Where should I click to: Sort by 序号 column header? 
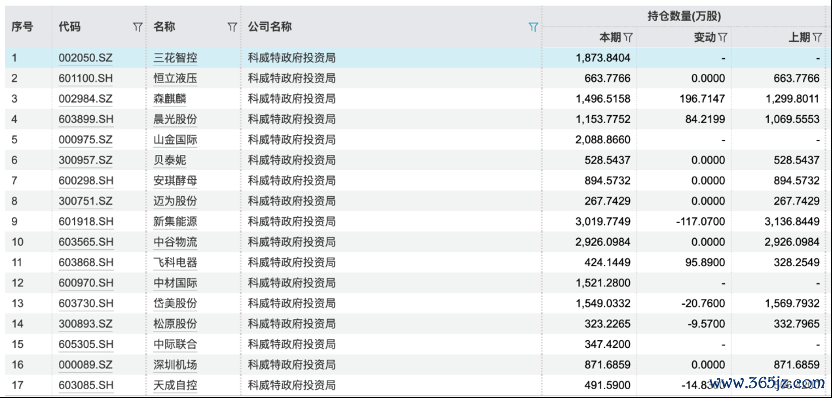pos(22,27)
